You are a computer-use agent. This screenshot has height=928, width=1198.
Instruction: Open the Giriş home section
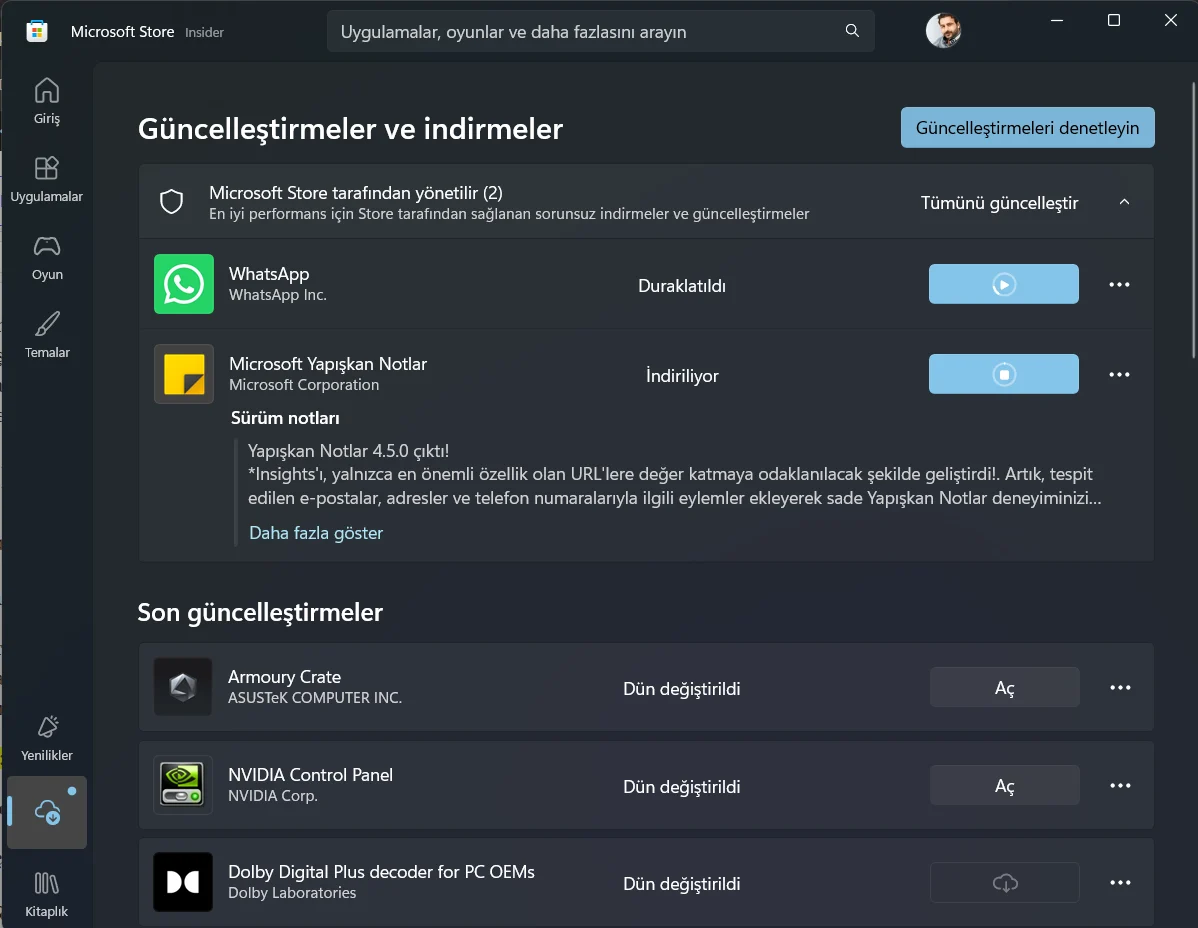(47, 101)
